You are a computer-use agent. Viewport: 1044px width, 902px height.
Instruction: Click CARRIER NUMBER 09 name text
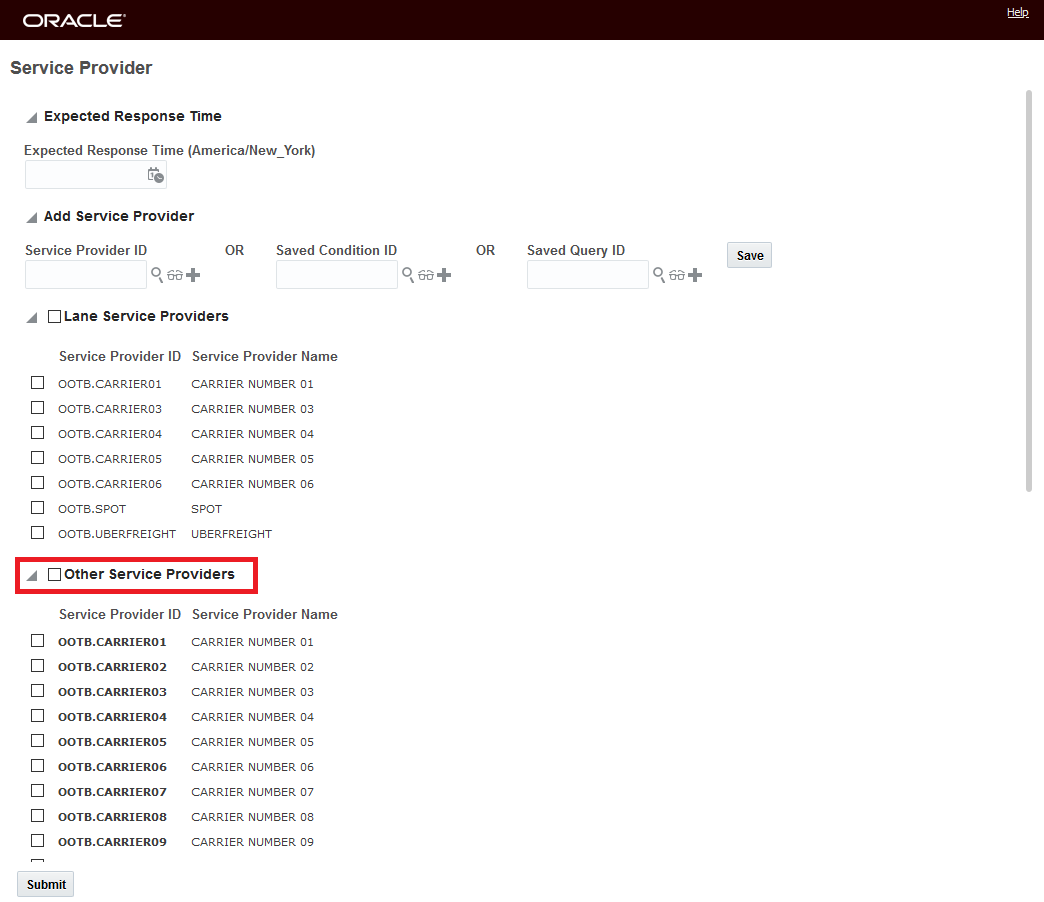click(252, 841)
